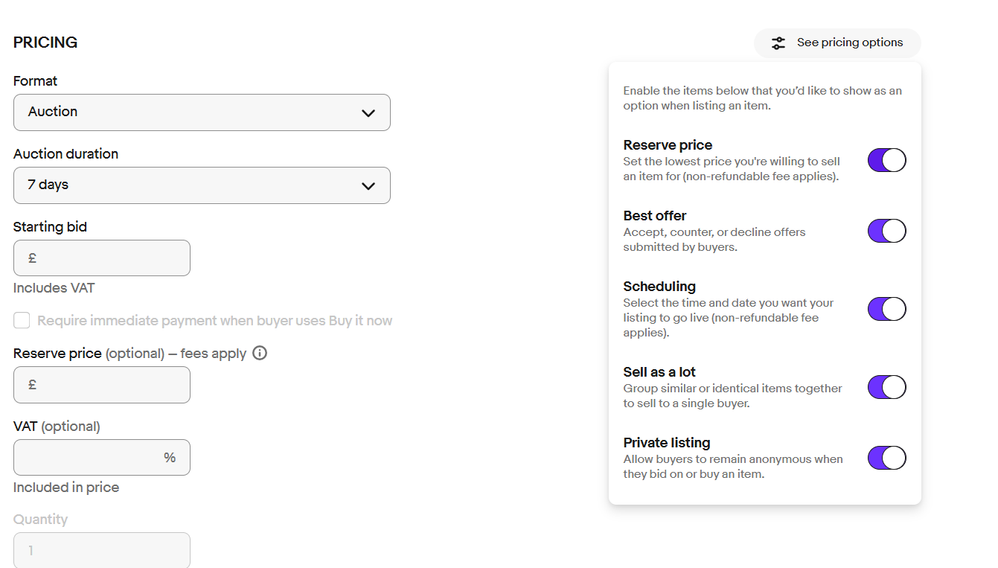This screenshot has width=998, height=568.
Task: Switch off the Scheduling toggle
Action: (886, 309)
